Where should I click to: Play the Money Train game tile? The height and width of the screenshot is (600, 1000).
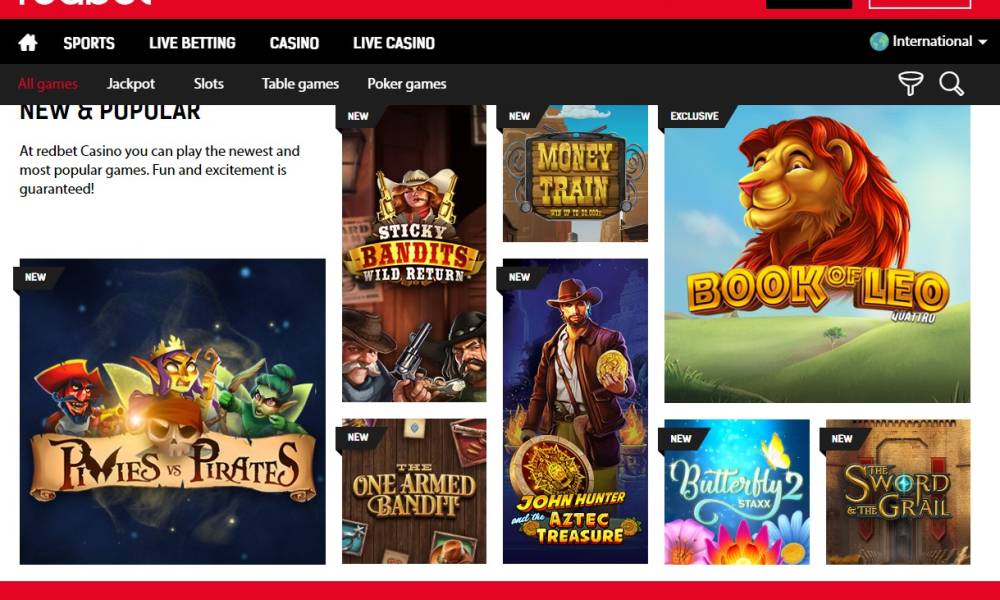point(575,173)
